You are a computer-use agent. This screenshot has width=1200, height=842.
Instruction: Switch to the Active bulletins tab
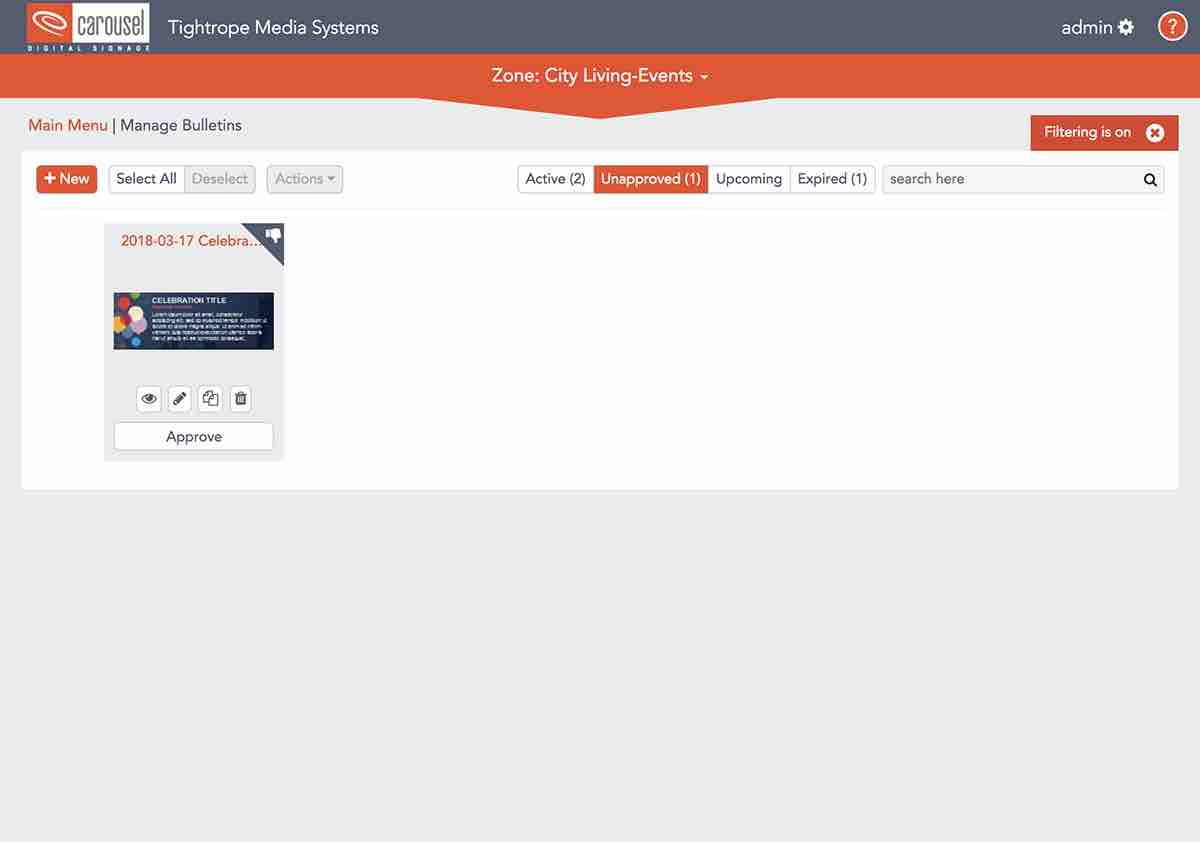tap(554, 178)
